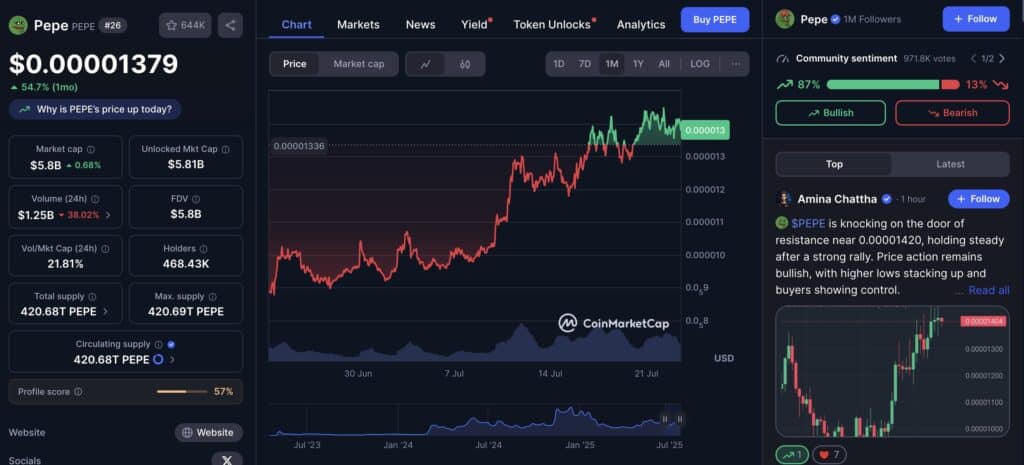Viewport: 1024px width, 465px height.
Task: Open the Website link button
Action: (208, 432)
